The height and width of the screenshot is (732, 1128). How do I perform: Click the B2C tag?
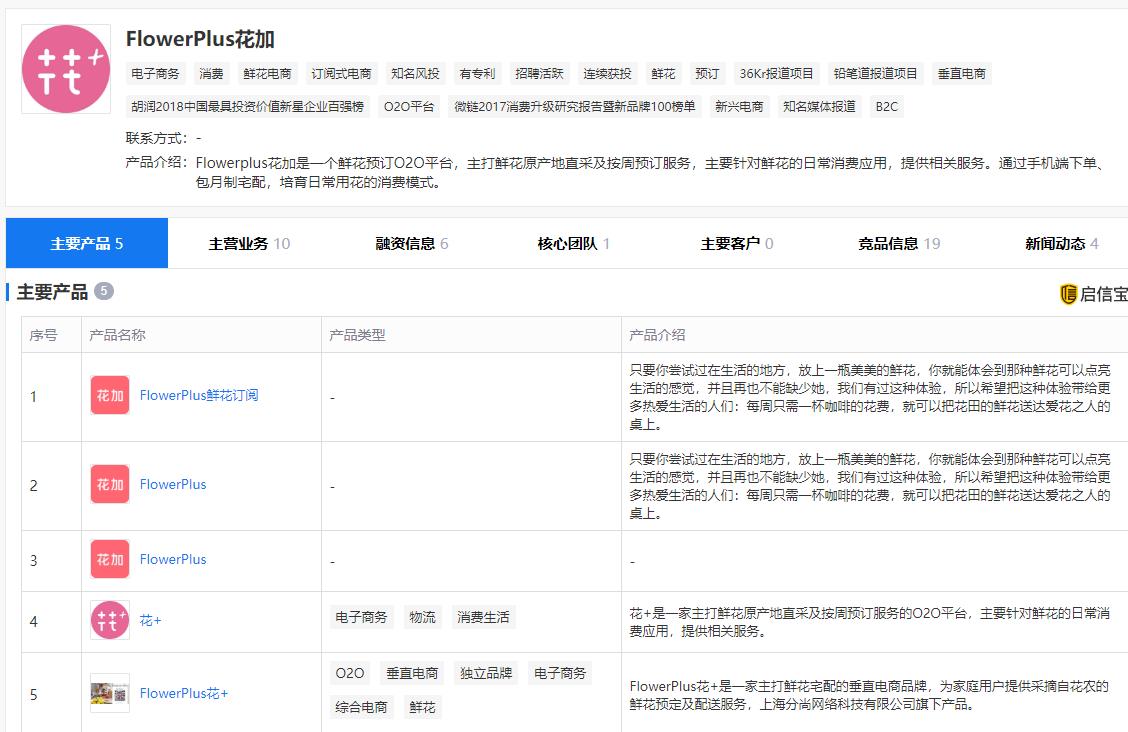coord(886,106)
